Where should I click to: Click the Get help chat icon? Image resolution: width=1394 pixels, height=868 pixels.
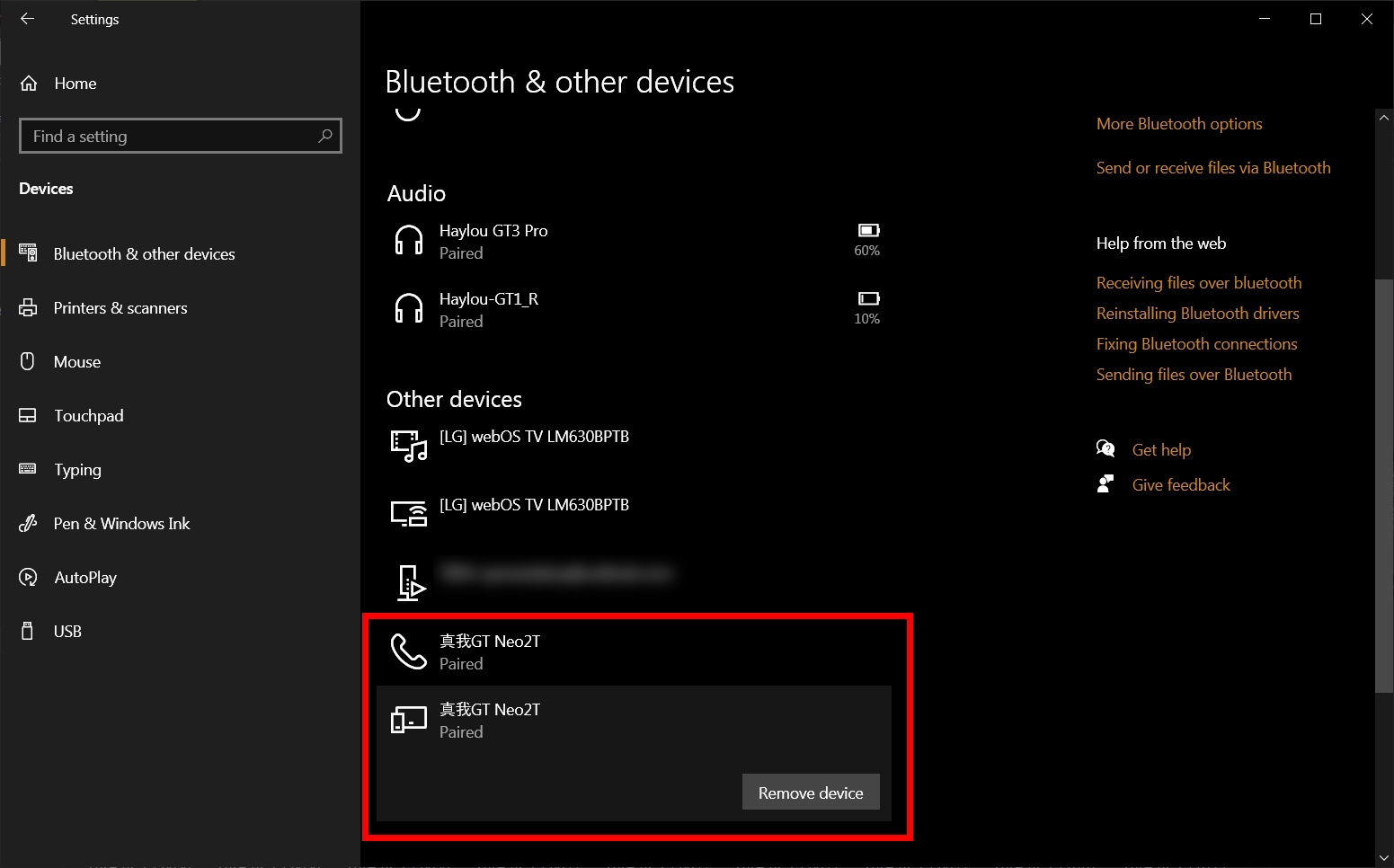[1105, 448]
